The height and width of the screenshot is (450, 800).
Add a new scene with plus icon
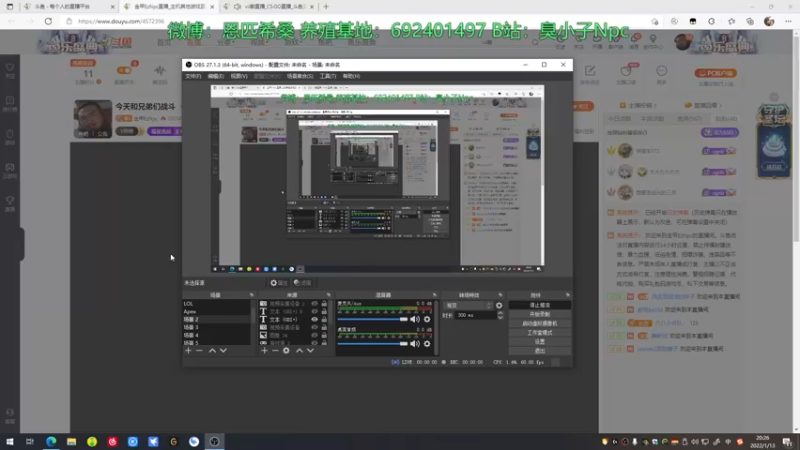point(188,351)
